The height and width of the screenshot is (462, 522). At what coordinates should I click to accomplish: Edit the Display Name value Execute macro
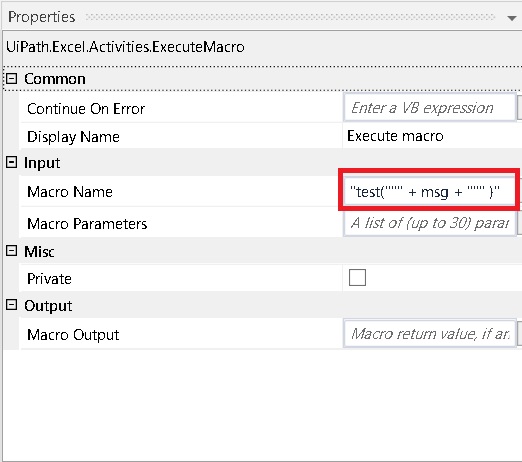(395, 136)
